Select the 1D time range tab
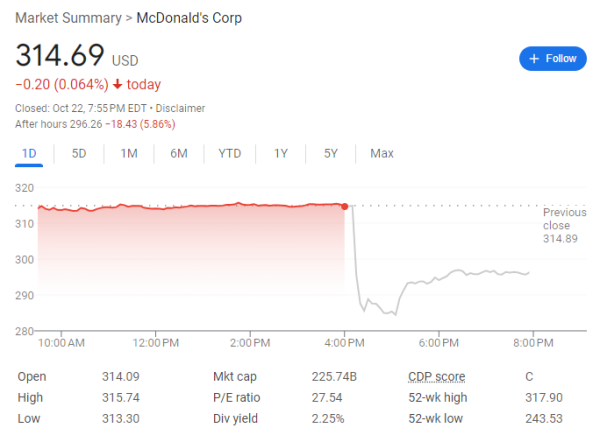The width and height of the screenshot is (600, 435). coord(29,153)
